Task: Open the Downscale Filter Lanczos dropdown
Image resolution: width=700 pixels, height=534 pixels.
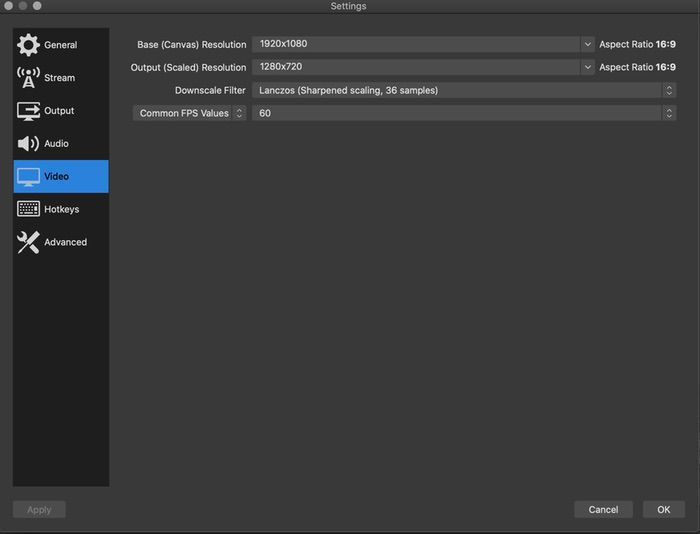Action: (464, 90)
